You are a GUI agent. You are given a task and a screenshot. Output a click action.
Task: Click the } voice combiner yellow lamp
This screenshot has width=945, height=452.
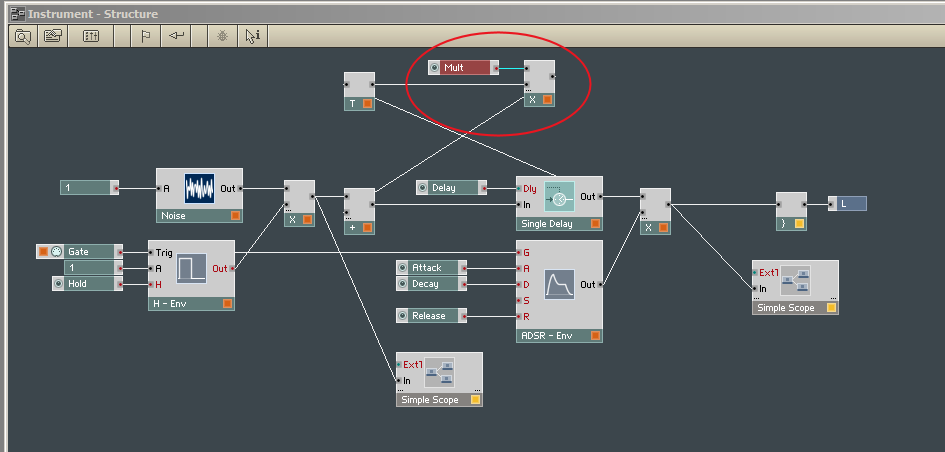coord(800,224)
